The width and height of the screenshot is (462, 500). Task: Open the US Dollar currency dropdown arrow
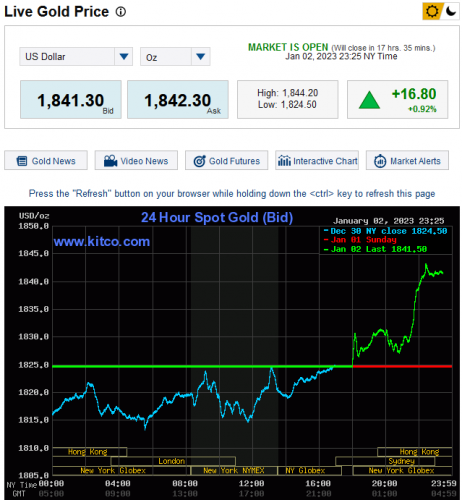pos(124,57)
